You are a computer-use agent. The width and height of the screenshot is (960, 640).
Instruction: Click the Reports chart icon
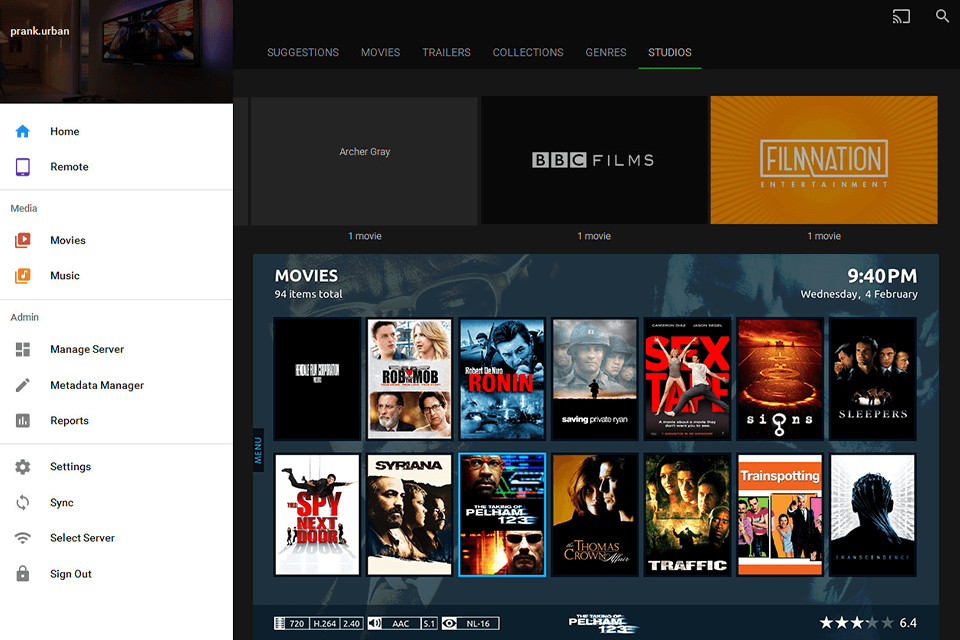click(x=23, y=421)
